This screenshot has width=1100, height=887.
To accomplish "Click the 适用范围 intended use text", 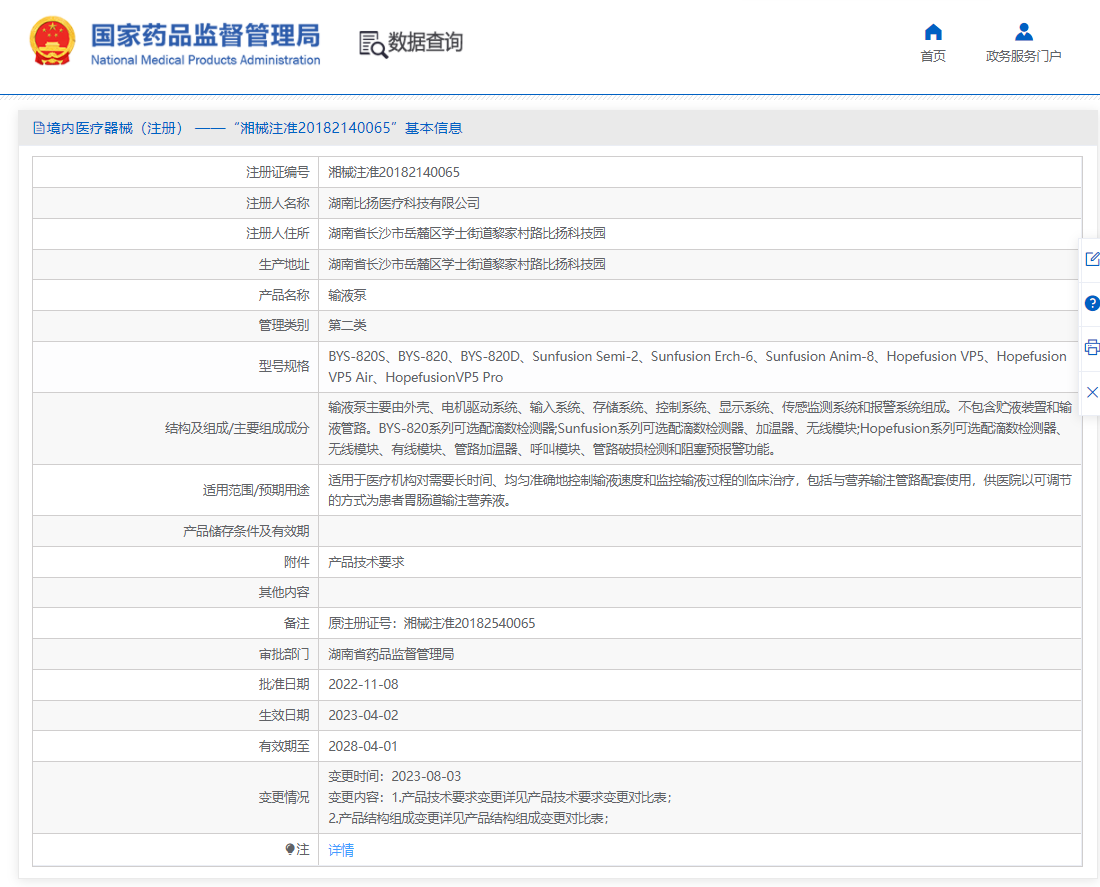I will click(x=700, y=490).
